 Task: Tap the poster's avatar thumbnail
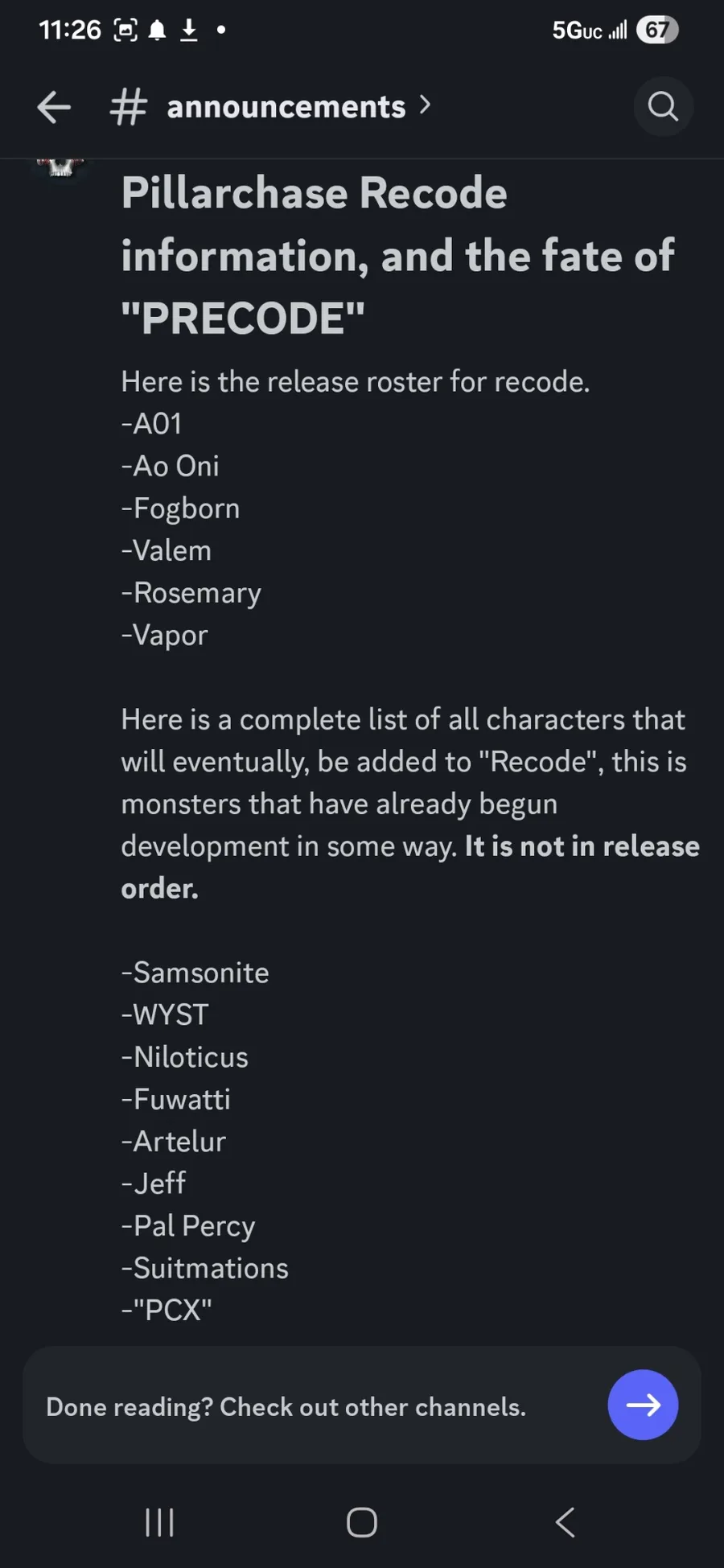pyautogui.click(x=60, y=166)
